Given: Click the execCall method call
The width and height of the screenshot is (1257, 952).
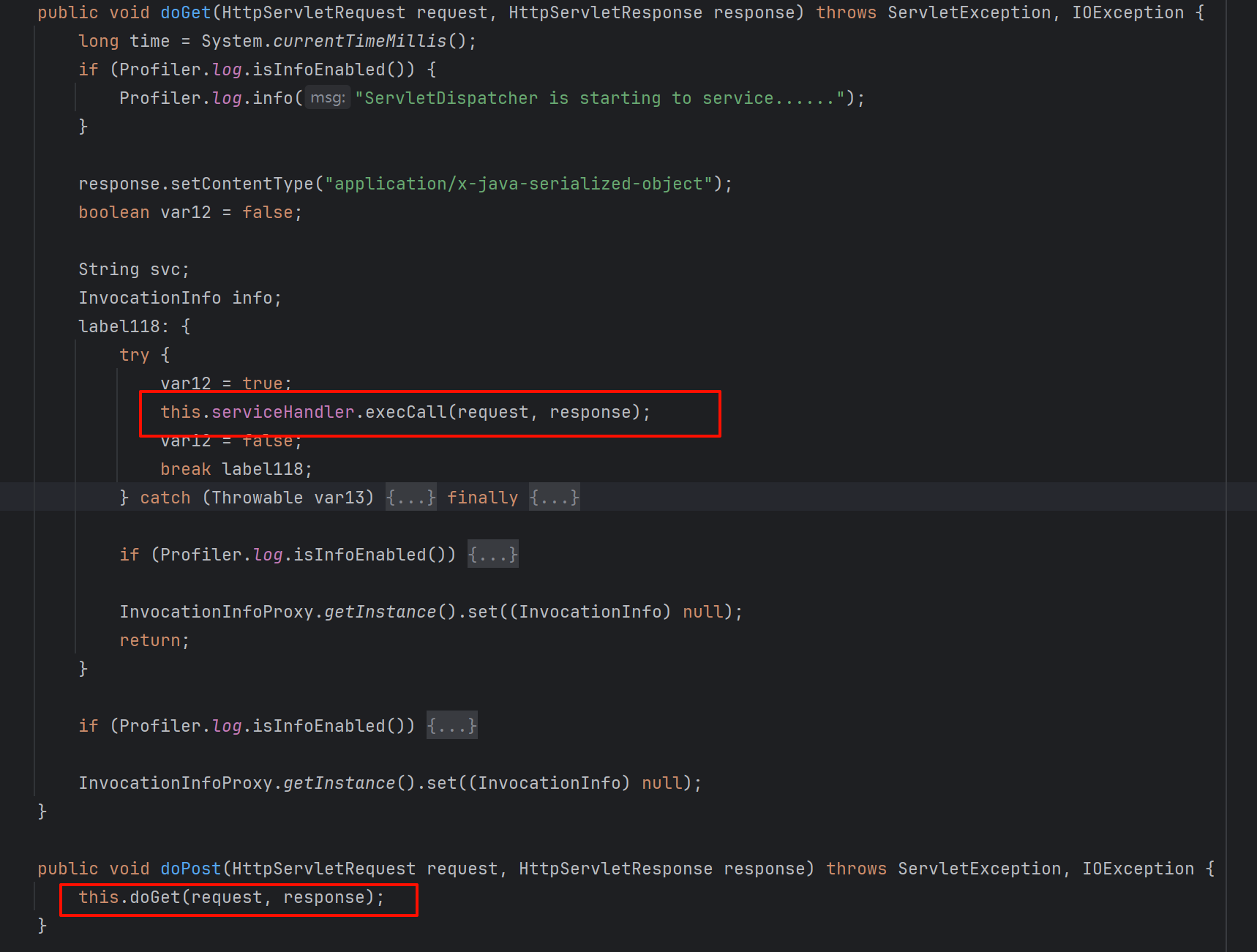Looking at the screenshot, I should [405, 412].
